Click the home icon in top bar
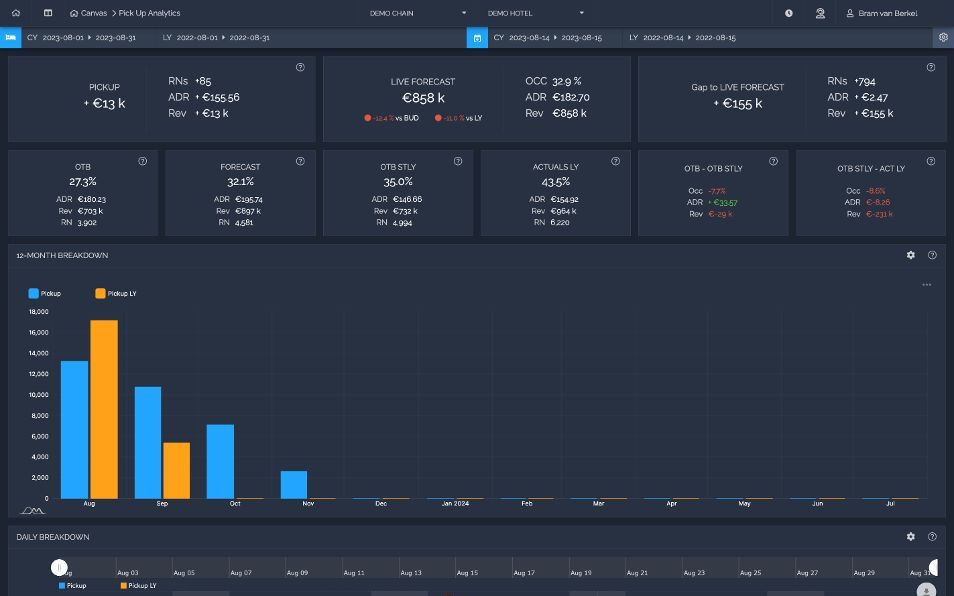Screen dimensions: 954x596 16,13
